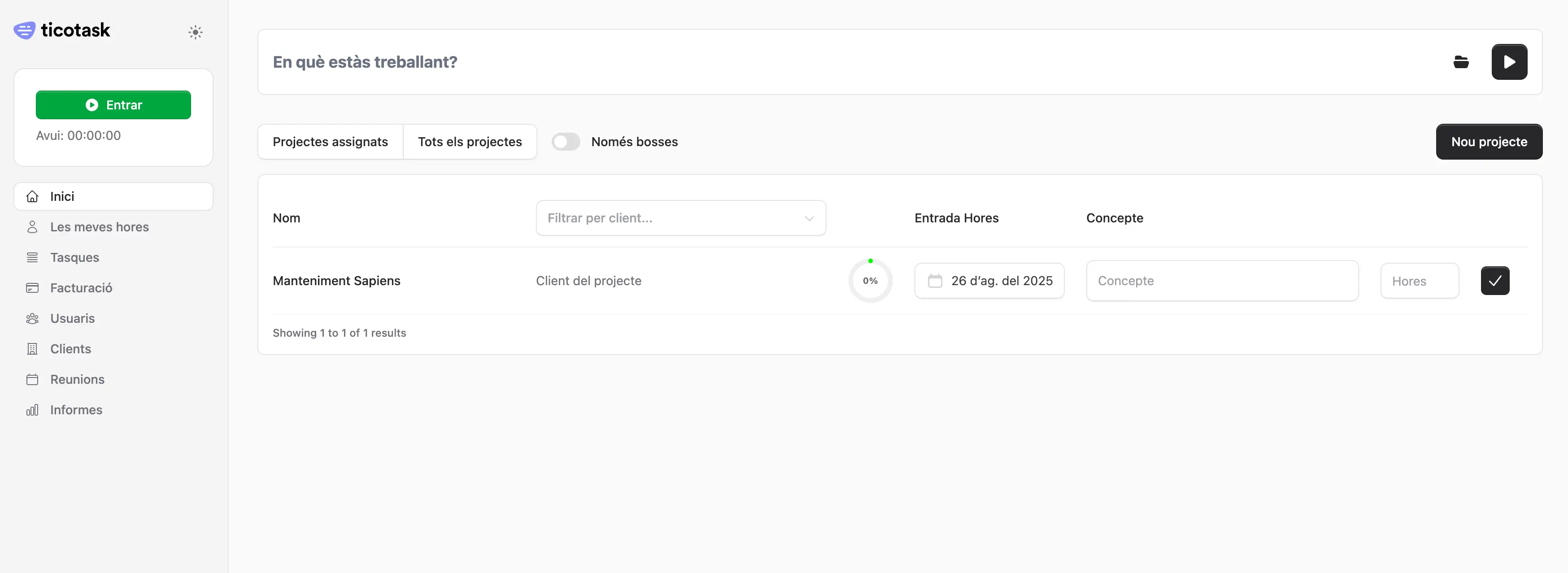Focus the Concepte input field

point(1222,281)
